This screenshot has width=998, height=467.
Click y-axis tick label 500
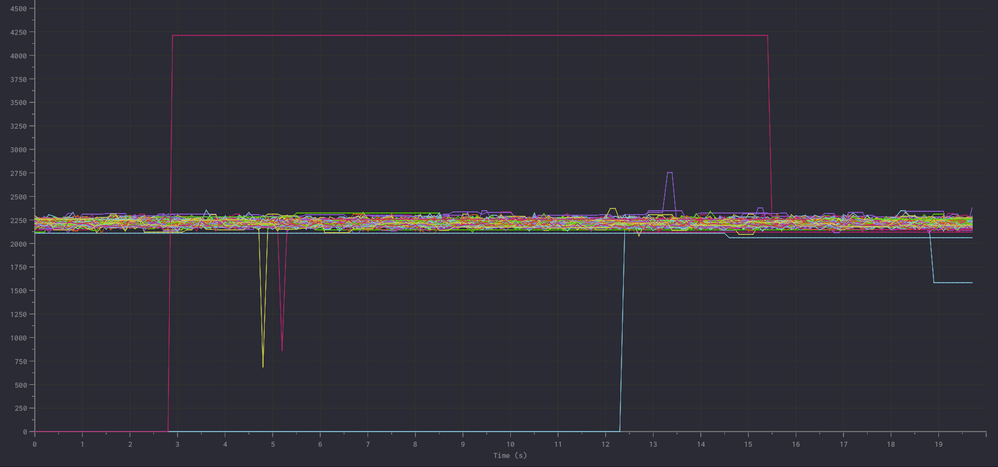pyautogui.click(x=20, y=386)
